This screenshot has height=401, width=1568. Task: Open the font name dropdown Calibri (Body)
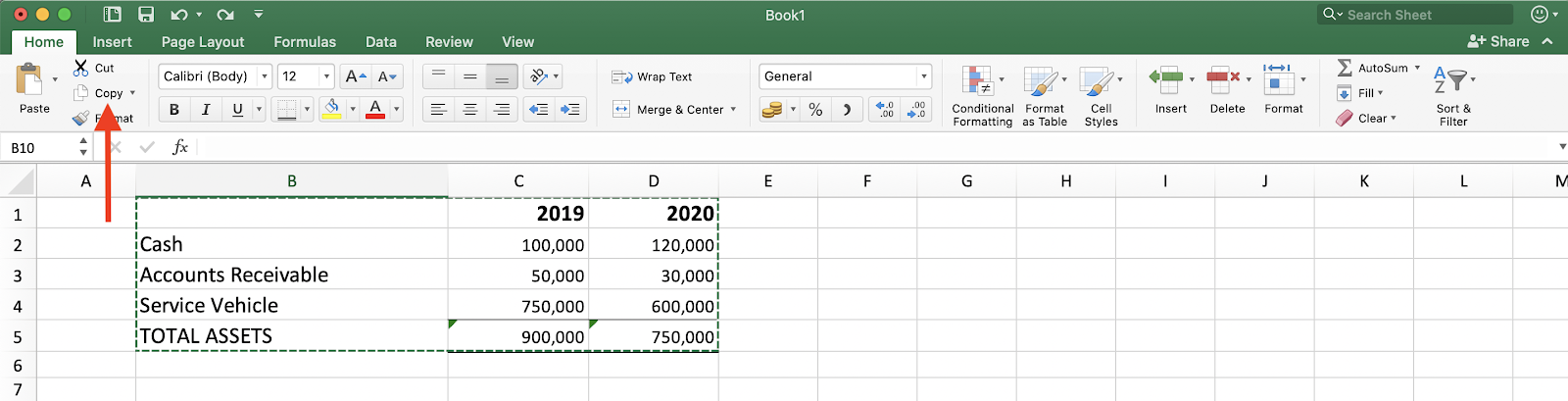coord(265,76)
